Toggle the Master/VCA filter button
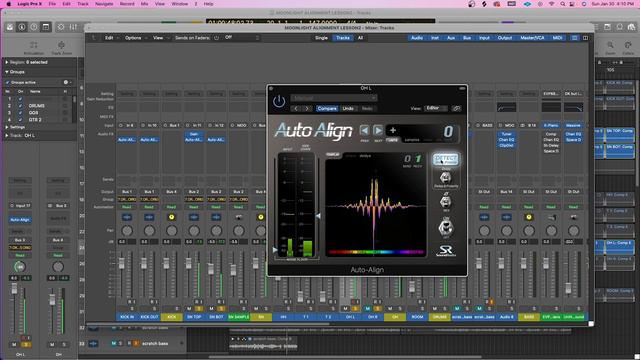This screenshot has height=360, width=640. tap(532, 38)
